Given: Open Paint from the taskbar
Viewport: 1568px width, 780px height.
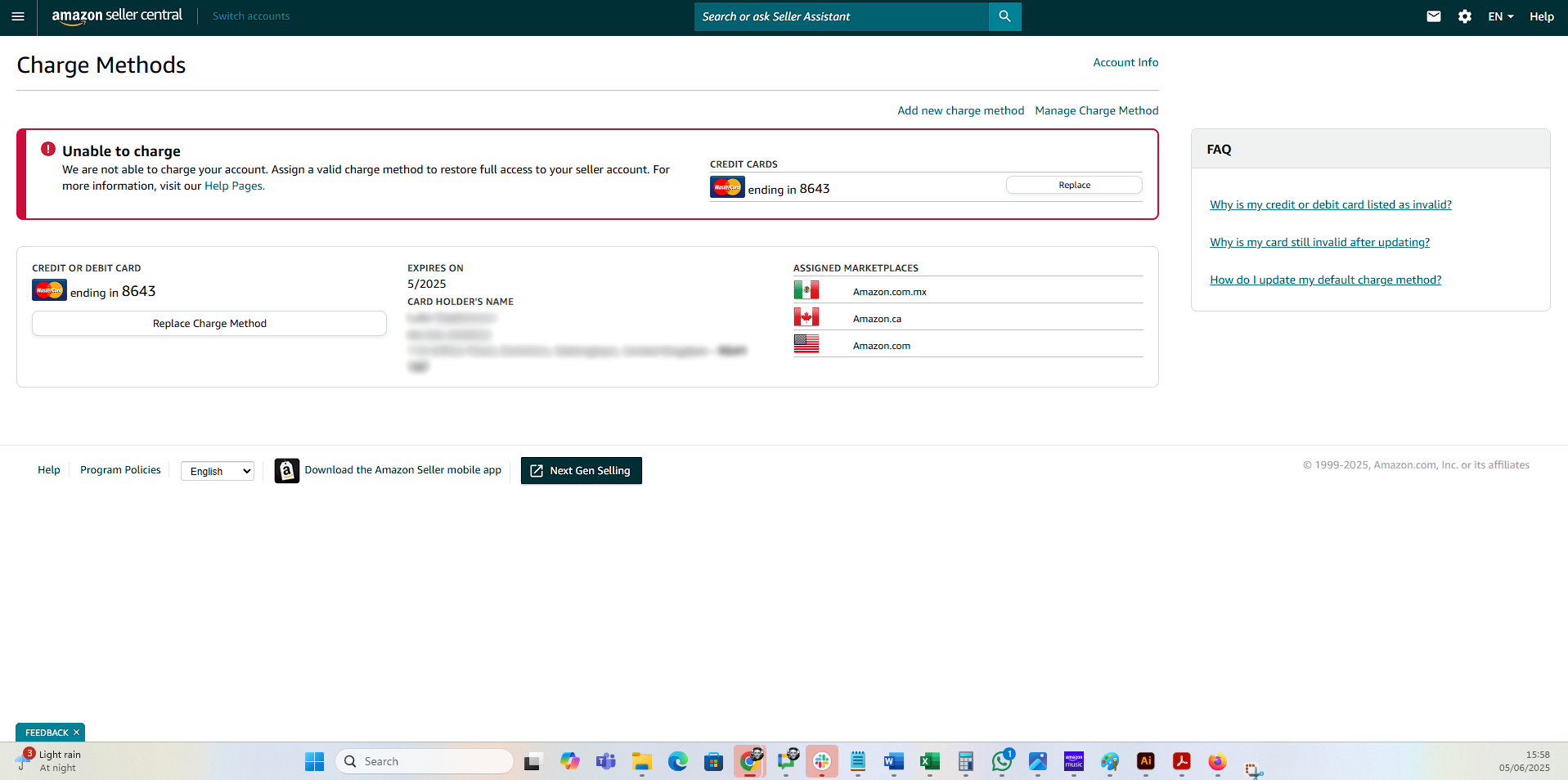Looking at the screenshot, I should point(1109,762).
